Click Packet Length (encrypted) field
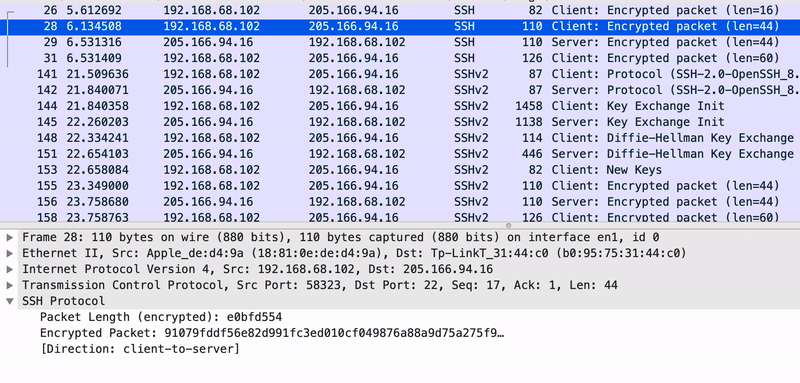This screenshot has width=800, height=383. tap(161, 317)
